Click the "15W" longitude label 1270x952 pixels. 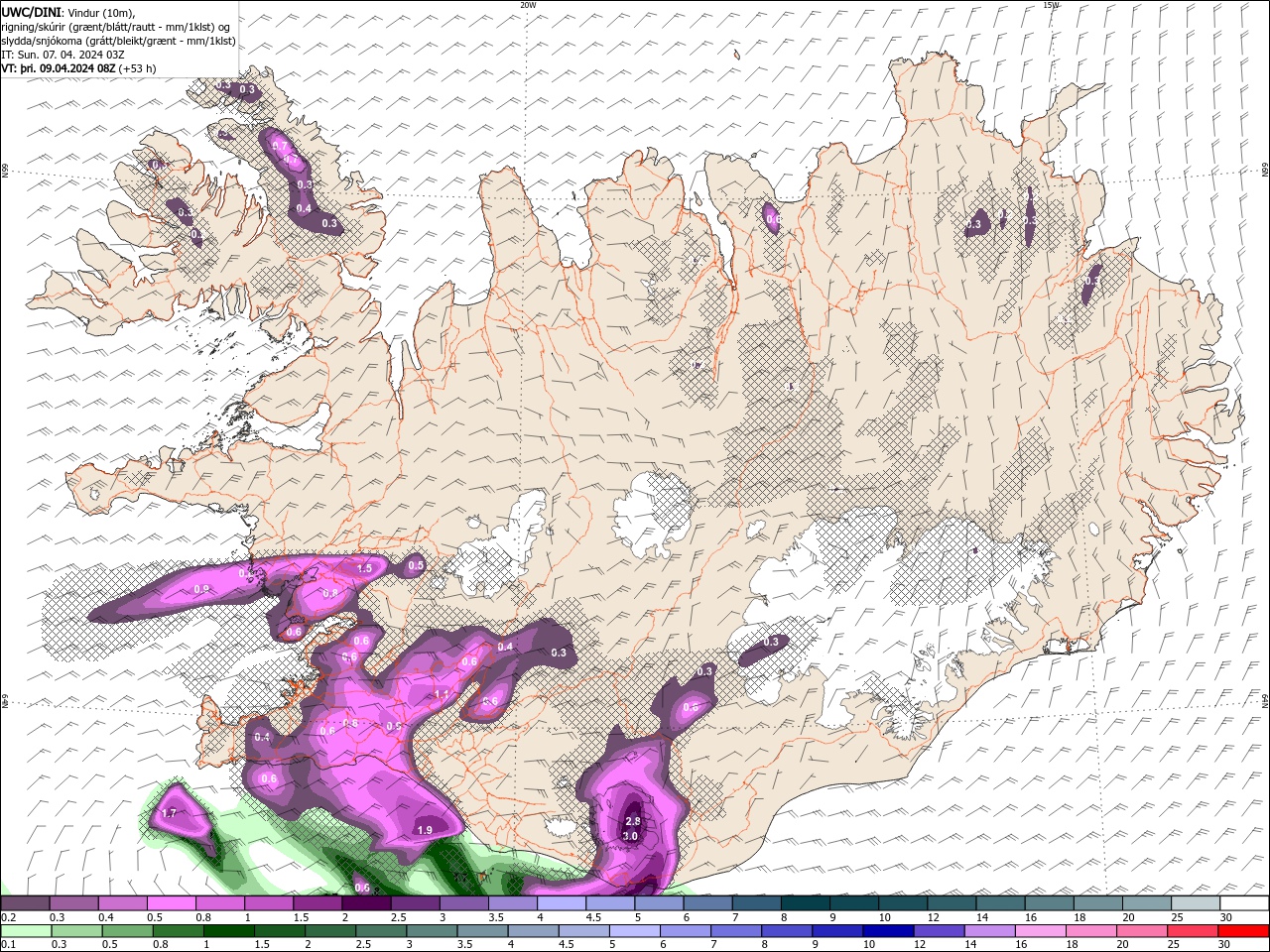tap(1051, 5)
